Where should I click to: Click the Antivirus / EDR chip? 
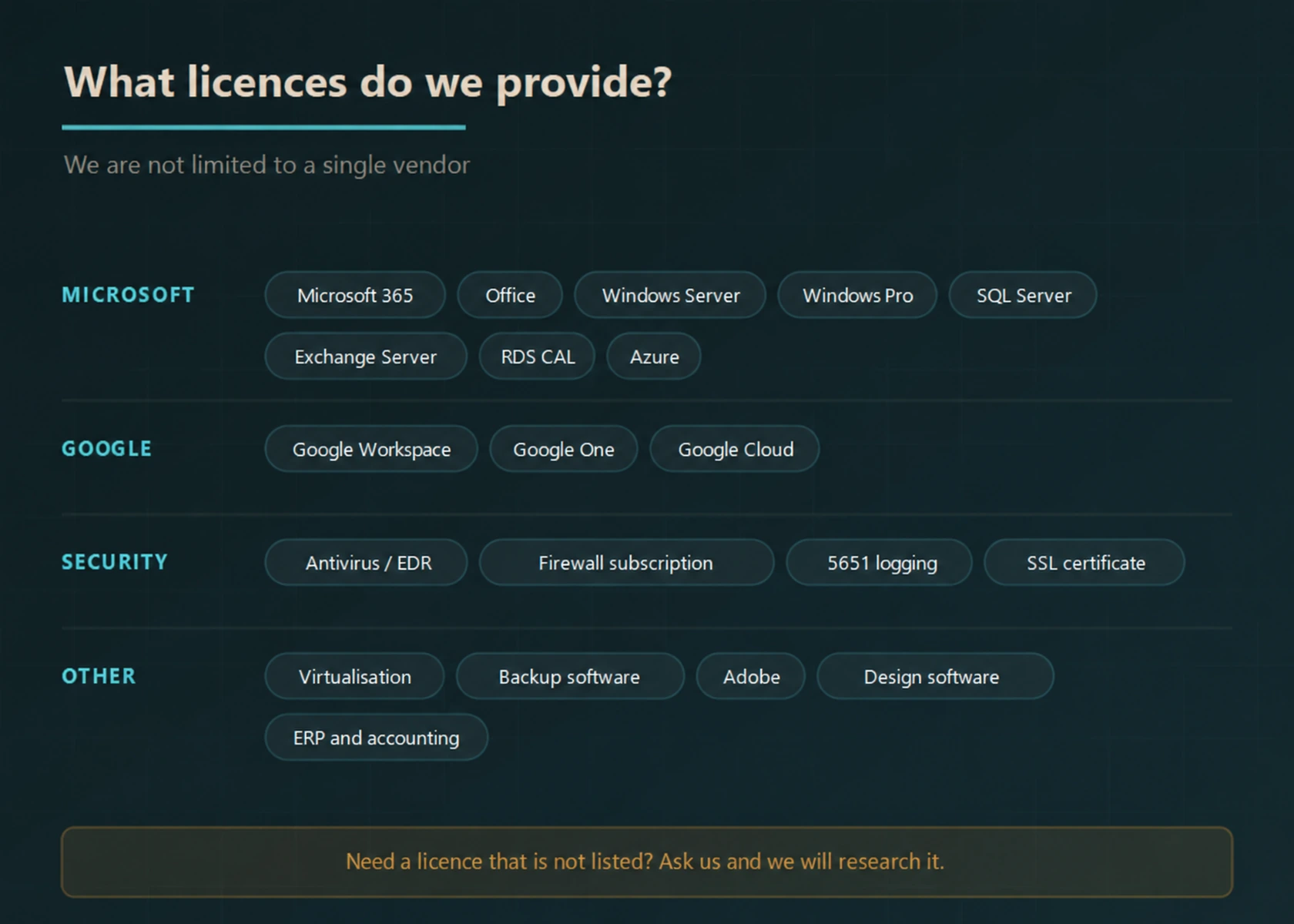[366, 563]
